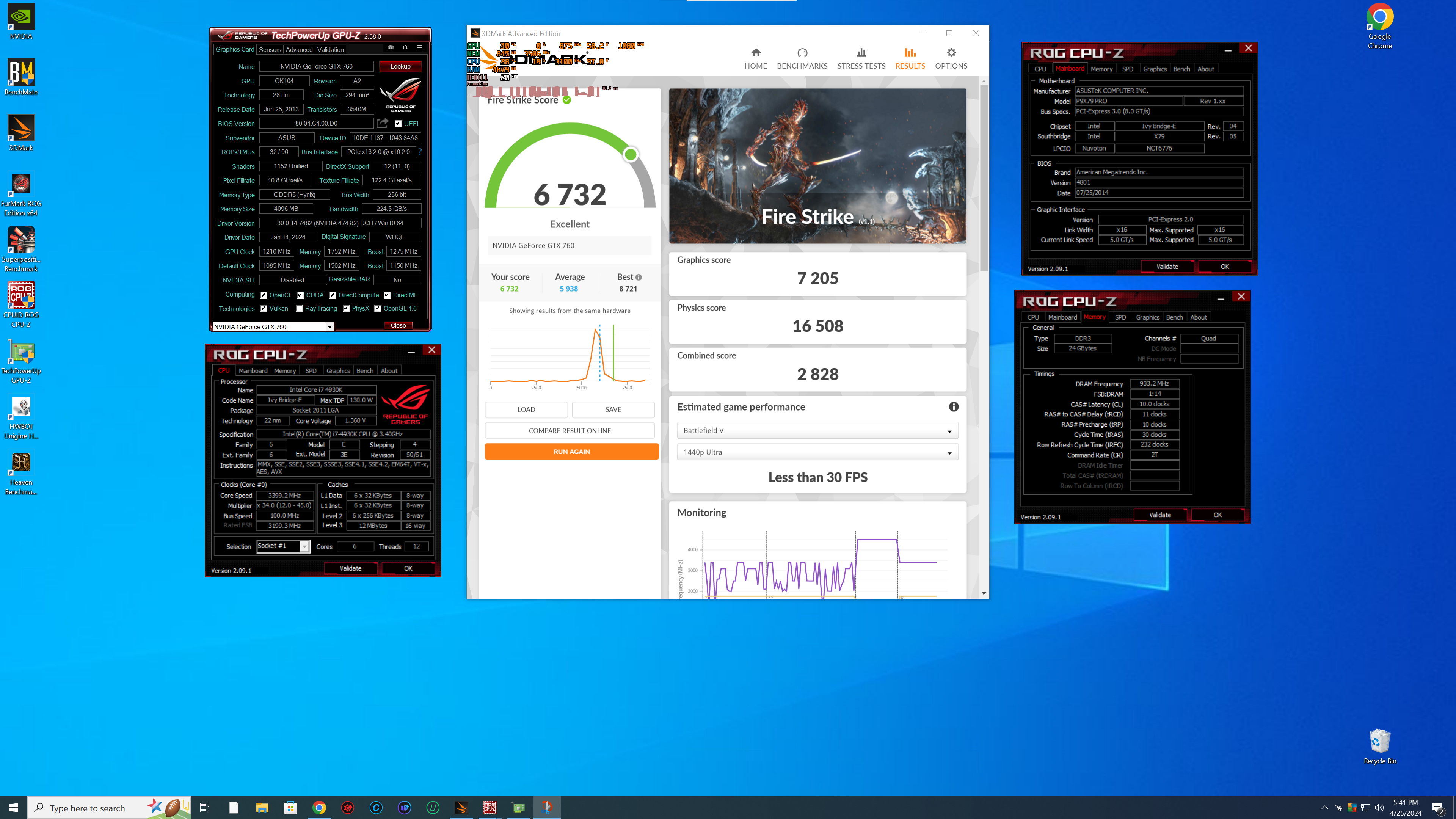Open 3DMark OPTIONS gear
The height and width of the screenshot is (819, 1456).
pyautogui.click(x=951, y=59)
